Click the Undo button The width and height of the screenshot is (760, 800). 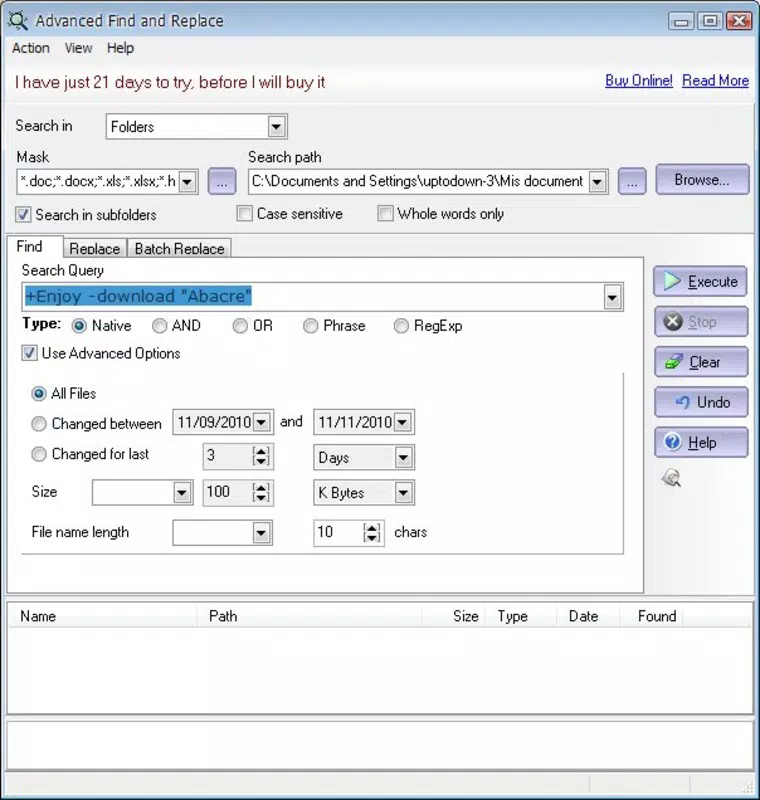pos(701,402)
